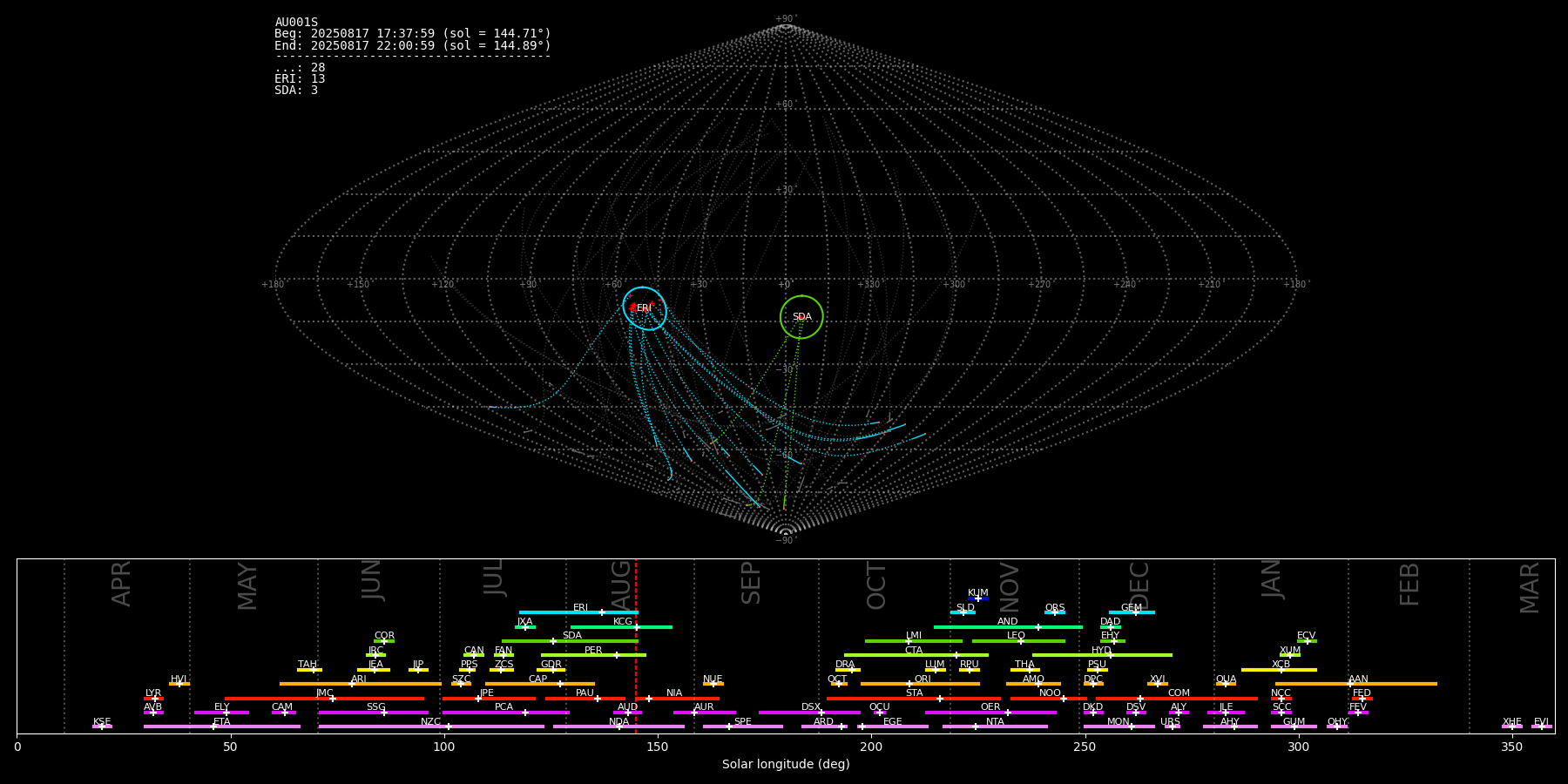1568x784 pixels.
Task: Click the XCB shower bar
Action: tap(1279, 670)
